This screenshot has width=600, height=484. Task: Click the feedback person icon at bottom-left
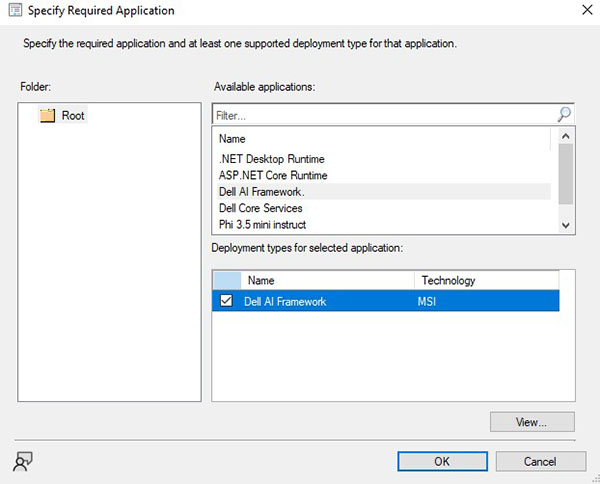23,460
